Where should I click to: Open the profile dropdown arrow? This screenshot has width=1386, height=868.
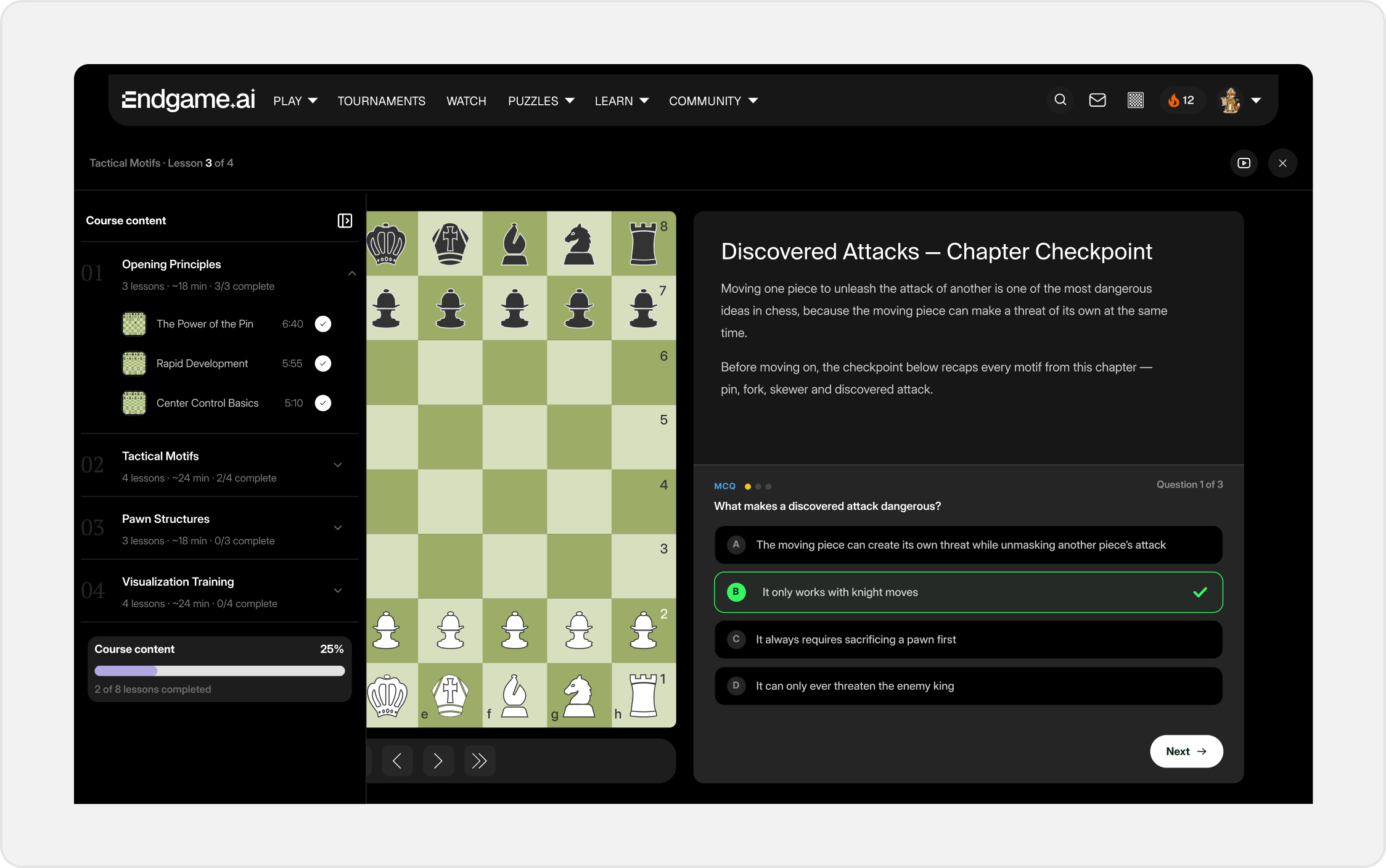pyautogui.click(x=1256, y=100)
